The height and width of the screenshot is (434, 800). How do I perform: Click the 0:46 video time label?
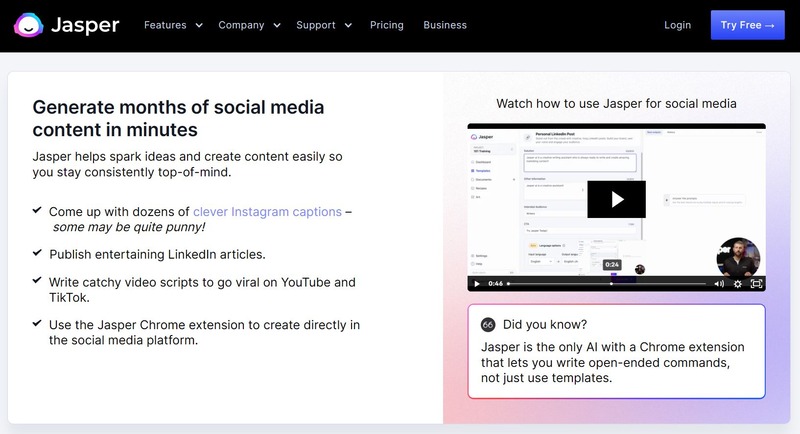495,284
